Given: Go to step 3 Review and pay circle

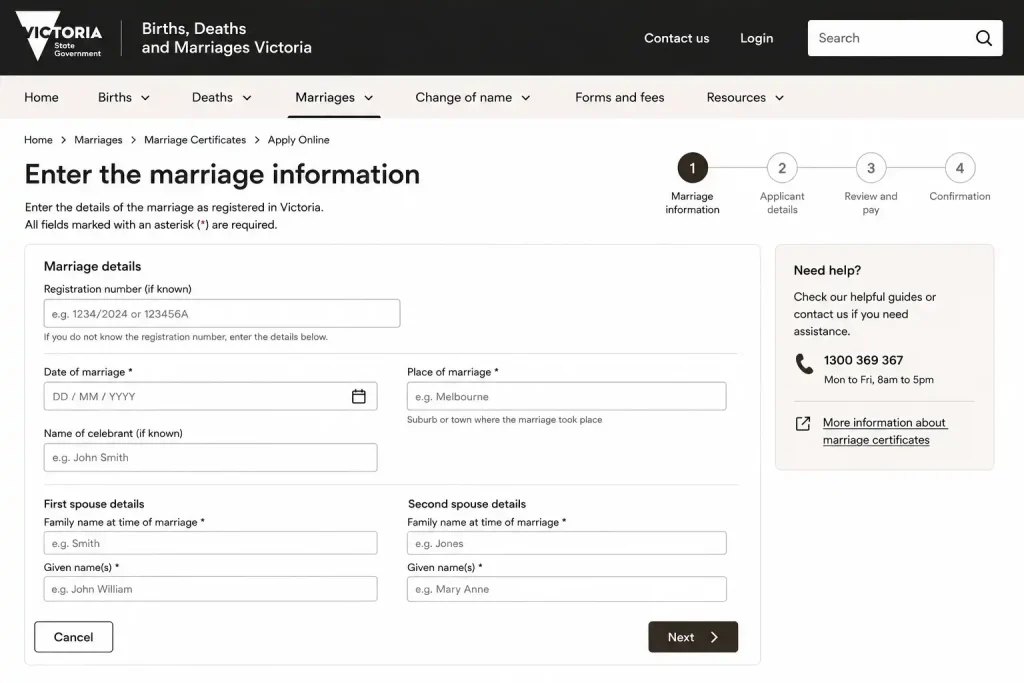Looking at the screenshot, I should click(x=871, y=168).
